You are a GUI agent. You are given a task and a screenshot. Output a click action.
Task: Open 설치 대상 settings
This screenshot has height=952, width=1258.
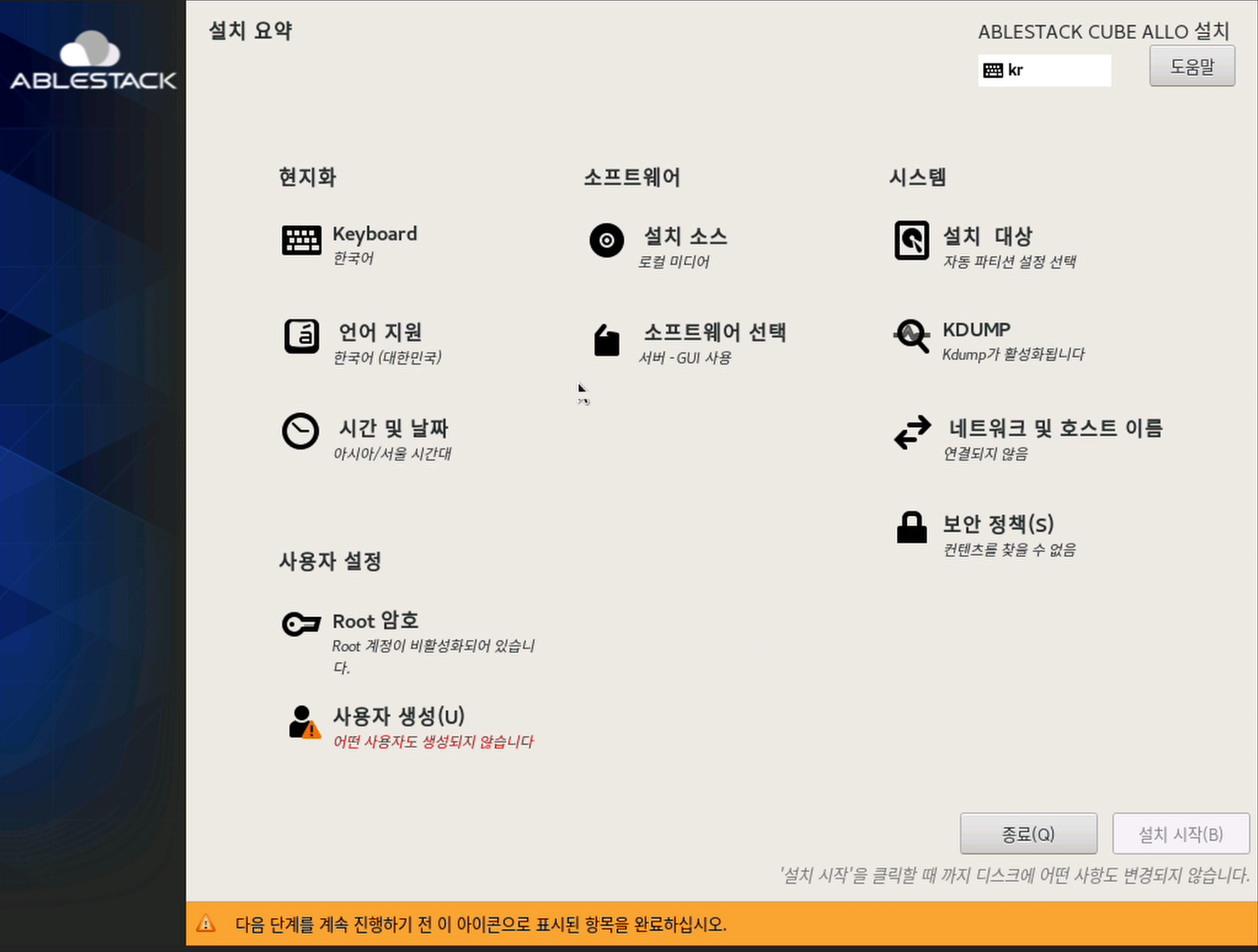988,236
